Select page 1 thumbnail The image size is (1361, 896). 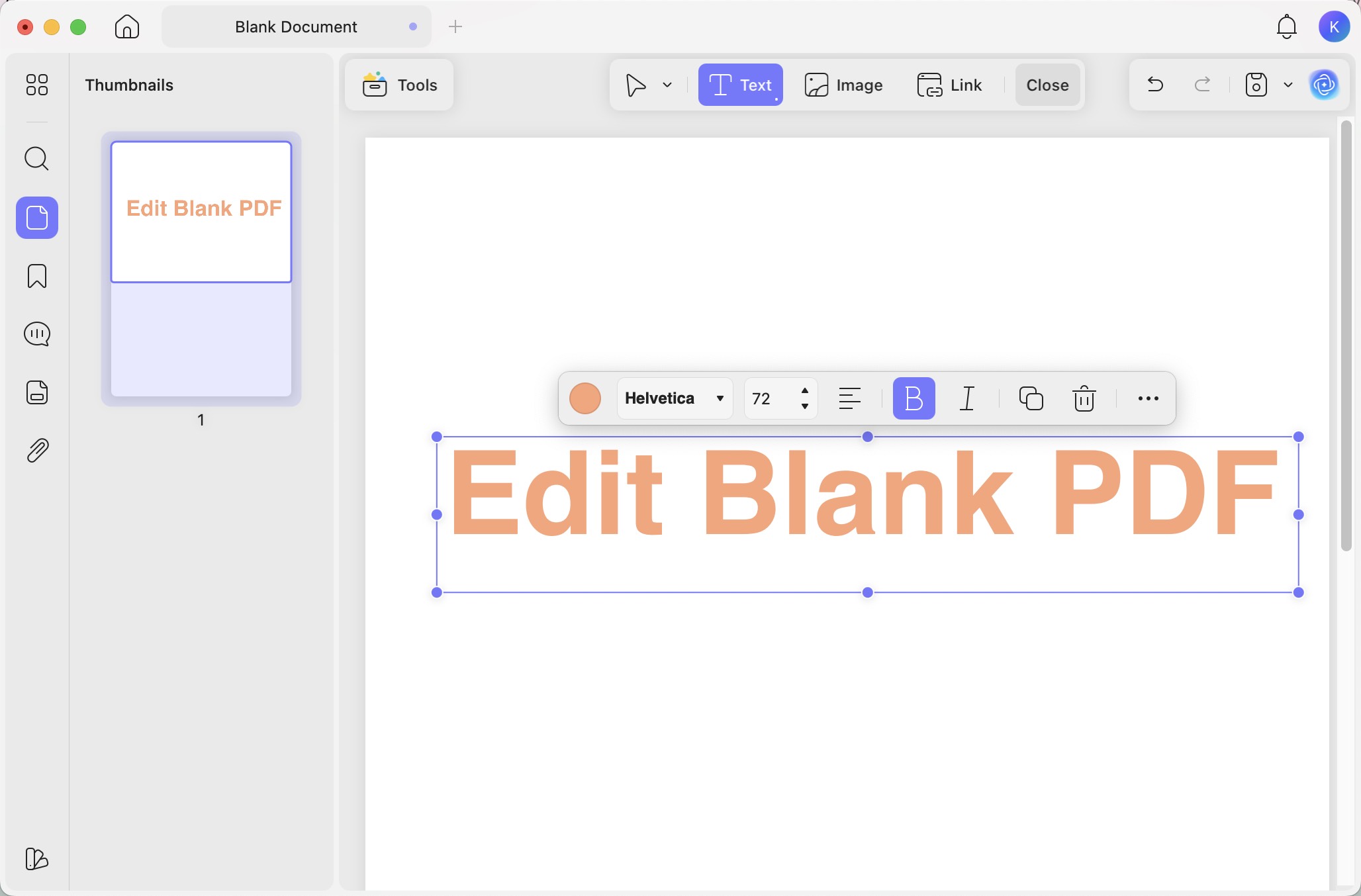(x=201, y=269)
